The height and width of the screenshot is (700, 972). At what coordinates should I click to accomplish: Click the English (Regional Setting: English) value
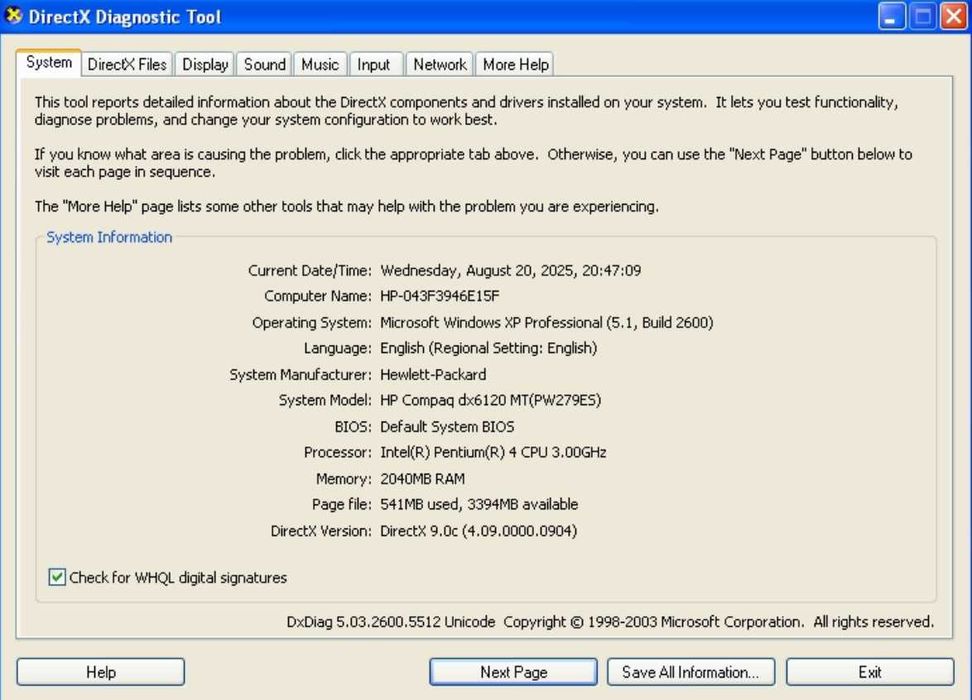(x=488, y=348)
